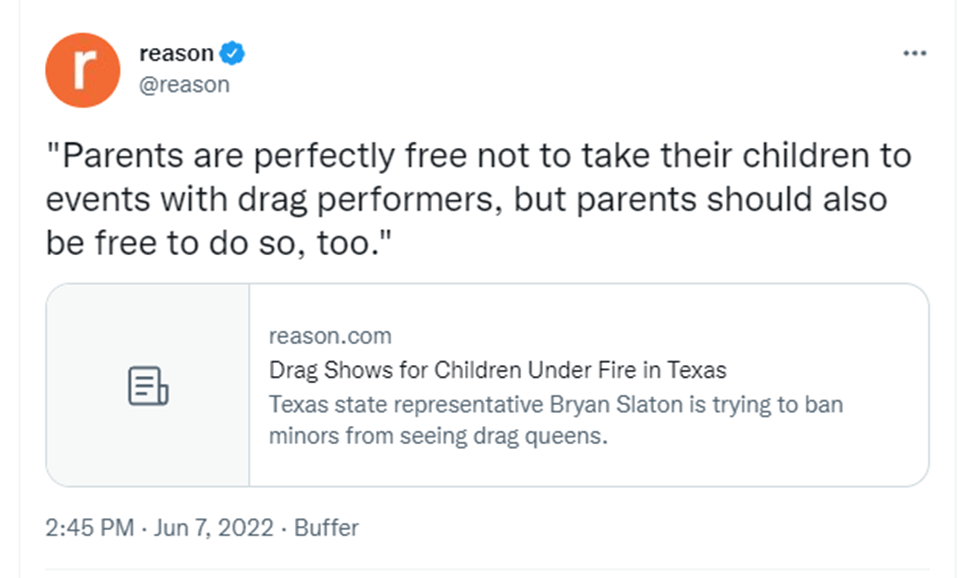Open the three-dot more options menu

(914, 54)
